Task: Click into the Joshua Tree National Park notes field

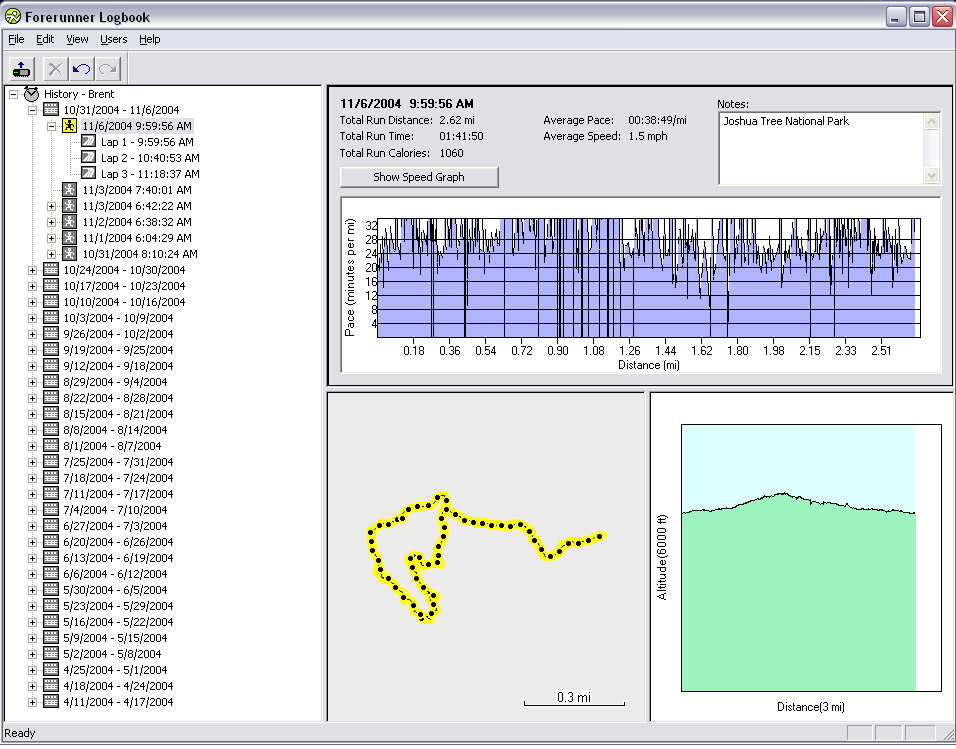Action: [x=822, y=148]
